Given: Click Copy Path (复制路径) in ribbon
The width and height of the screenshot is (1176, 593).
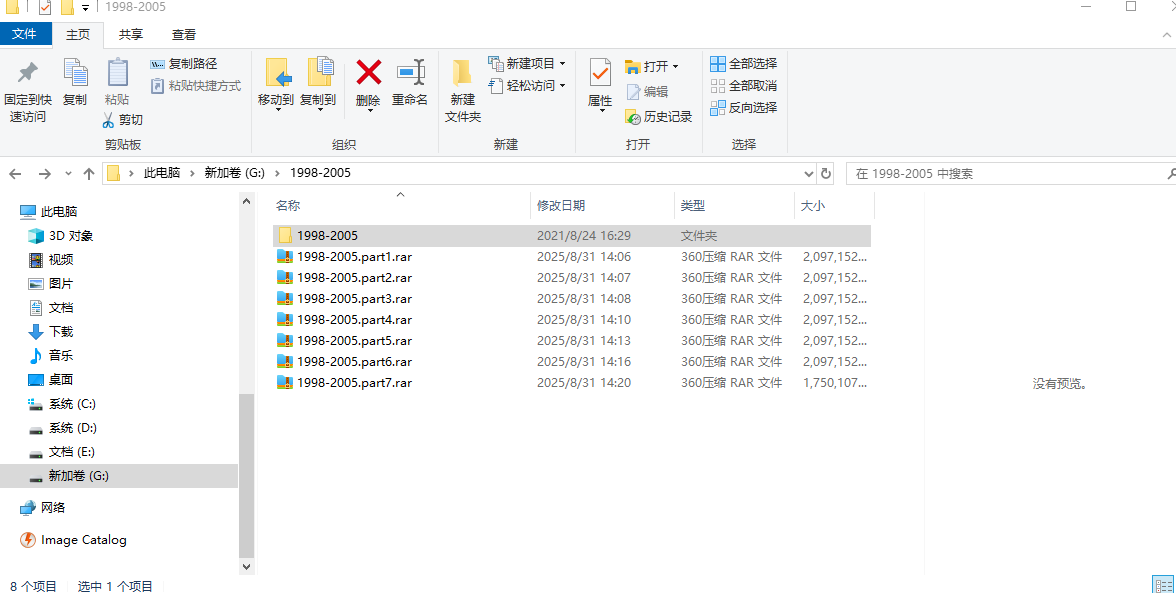Looking at the screenshot, I should 194,63.
